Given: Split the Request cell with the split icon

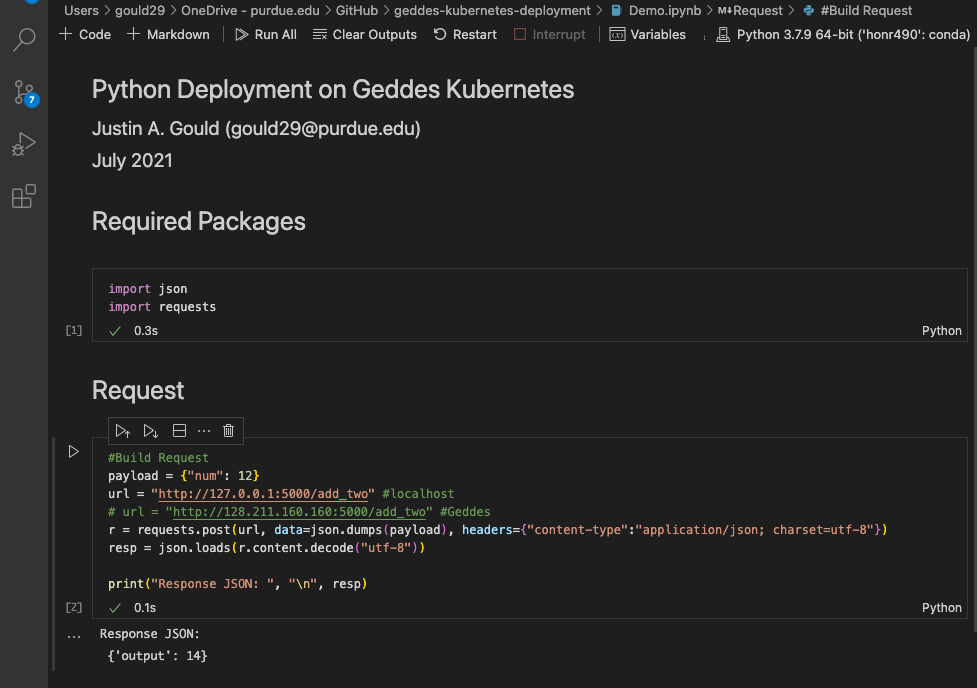Looking at the screenshot, I should [x=178, y=430].
